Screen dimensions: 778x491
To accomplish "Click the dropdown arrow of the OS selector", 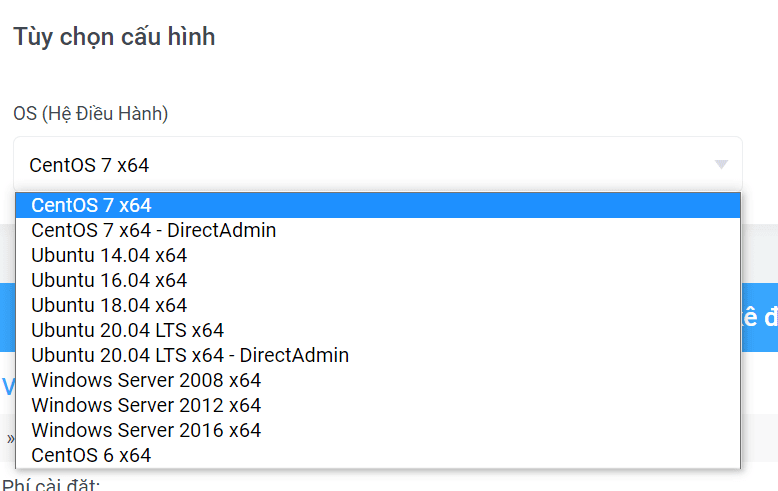I will tap(721, 165).
